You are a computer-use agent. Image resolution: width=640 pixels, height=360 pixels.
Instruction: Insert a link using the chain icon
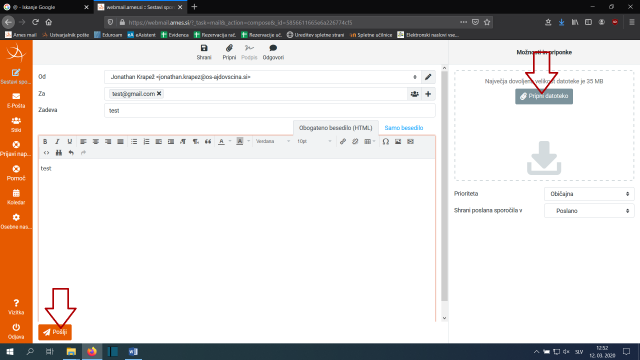point(343,141)
